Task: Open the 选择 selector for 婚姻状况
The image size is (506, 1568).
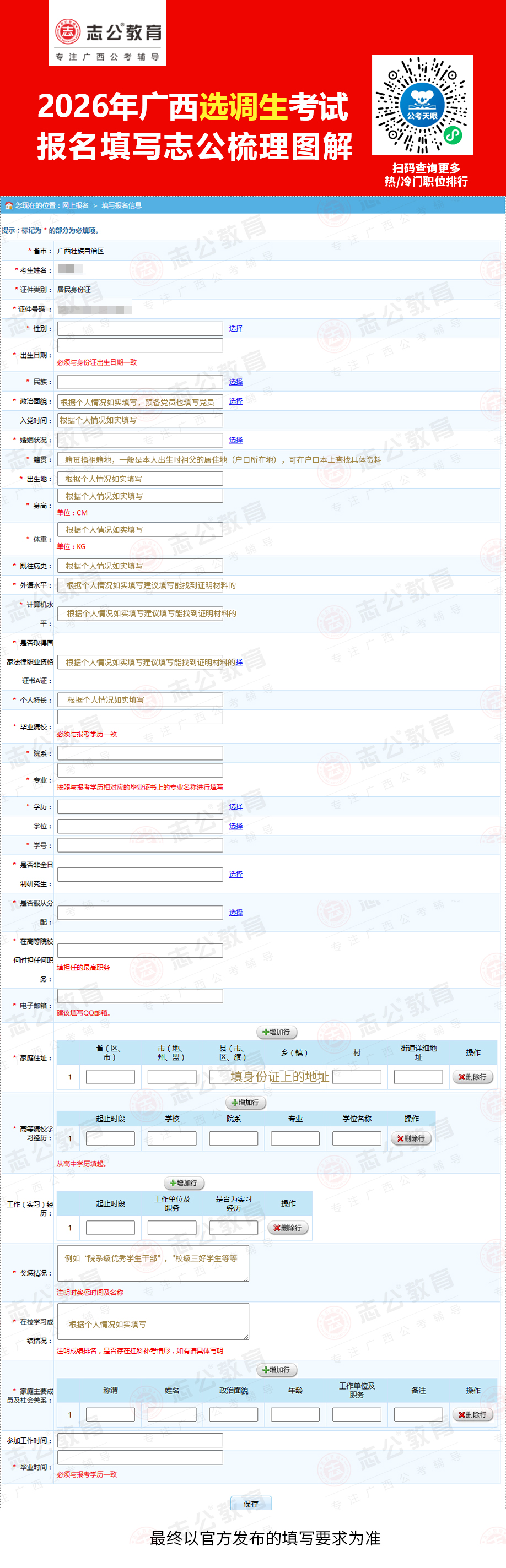Action: pyautogui.click(x=236, y=440)
